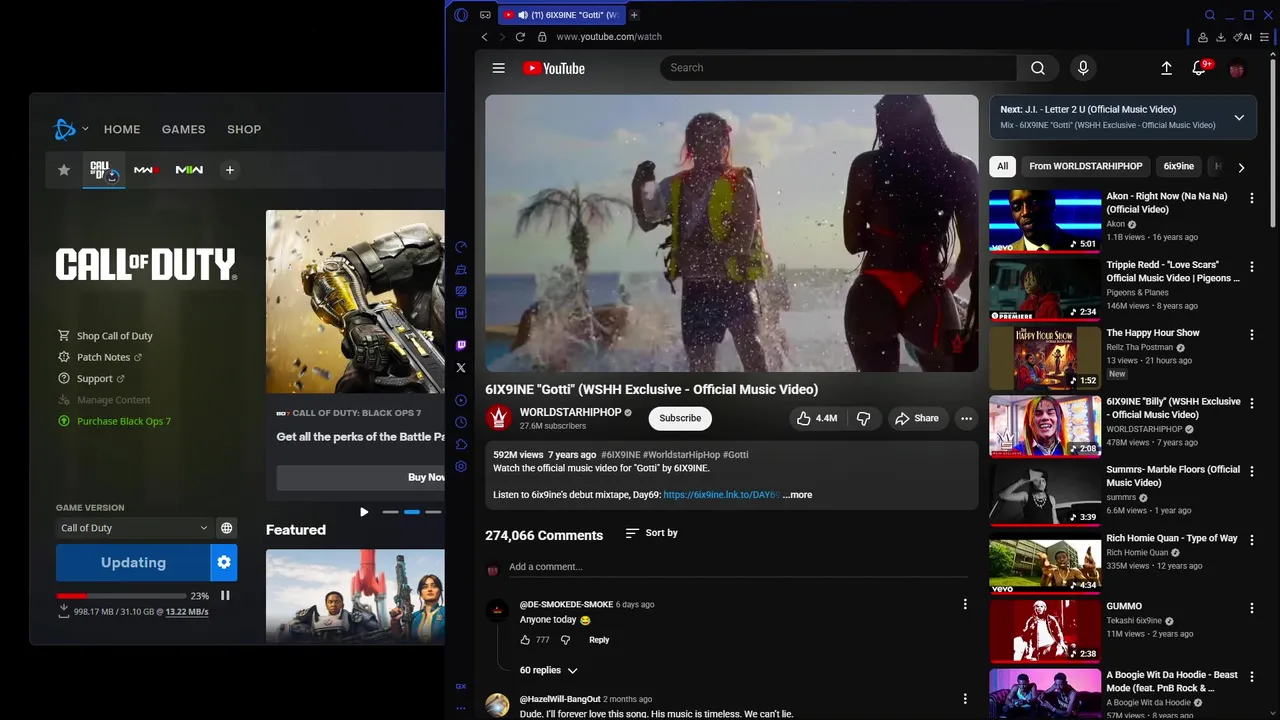This screenshot has width=1280, height=720.
Task: Click the favorites star icon in Battle.net
Action: click(x=64, y=170)
